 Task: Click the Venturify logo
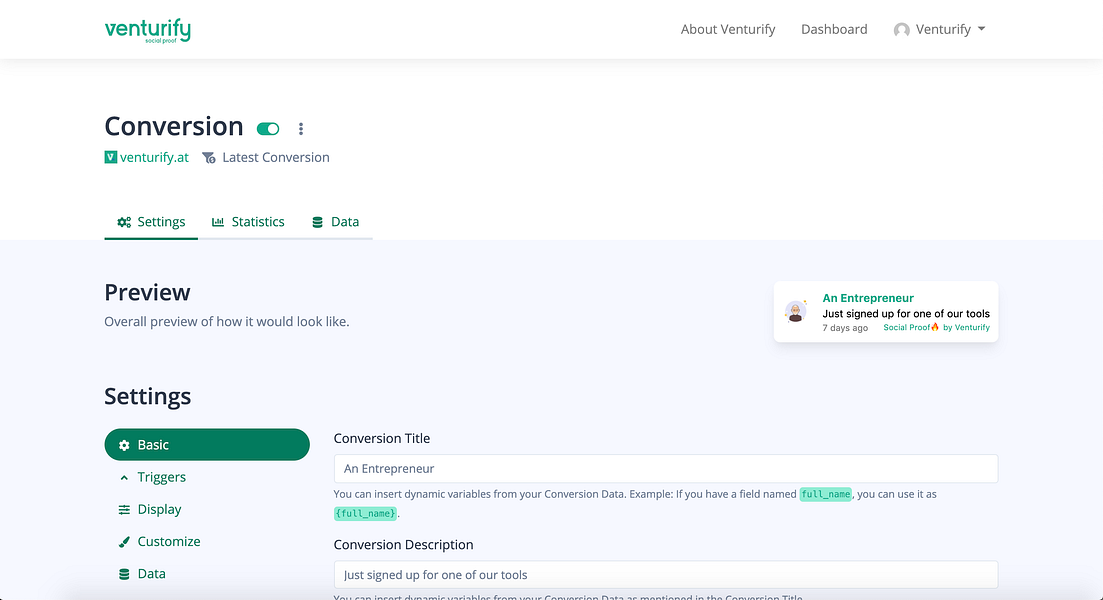coord(148,30)
